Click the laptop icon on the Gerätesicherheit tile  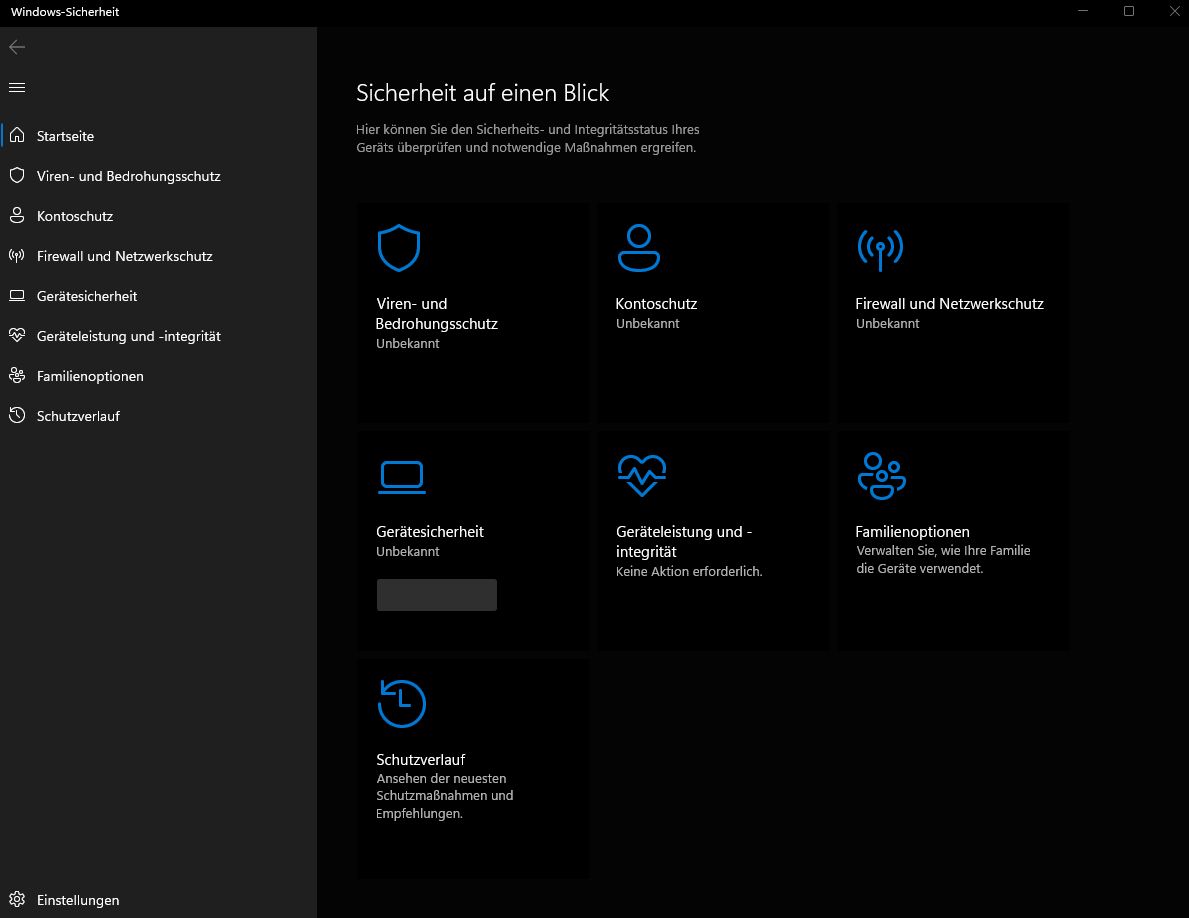402,477
